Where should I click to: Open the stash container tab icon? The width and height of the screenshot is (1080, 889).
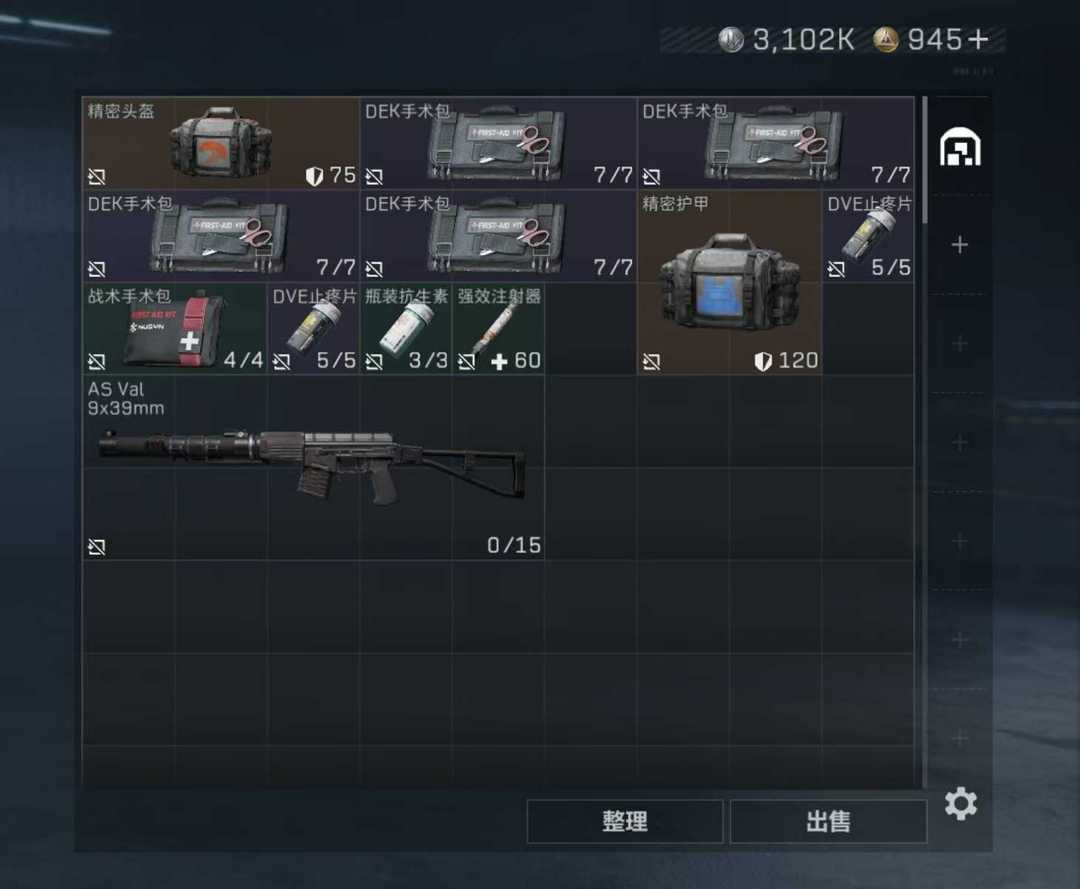click(x=960, y=147)
